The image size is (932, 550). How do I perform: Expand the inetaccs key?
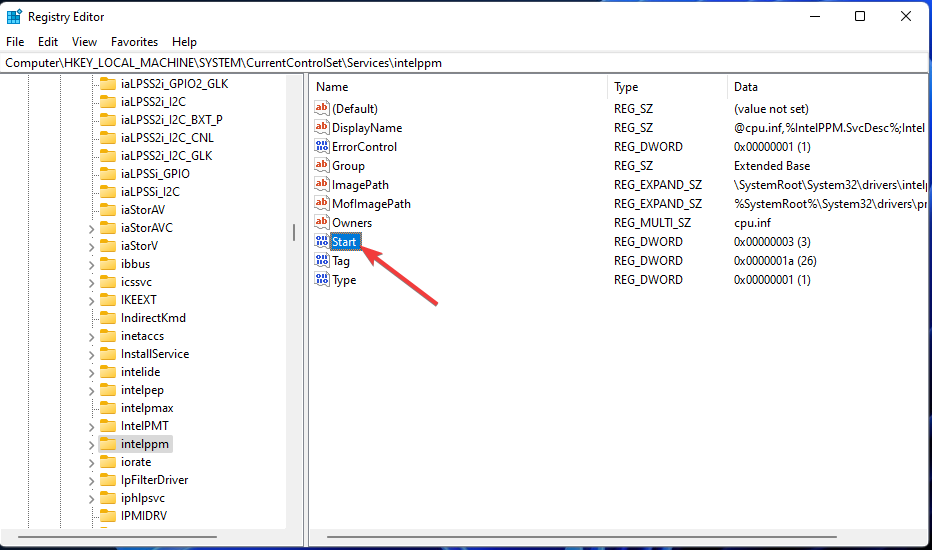point(92,337)
